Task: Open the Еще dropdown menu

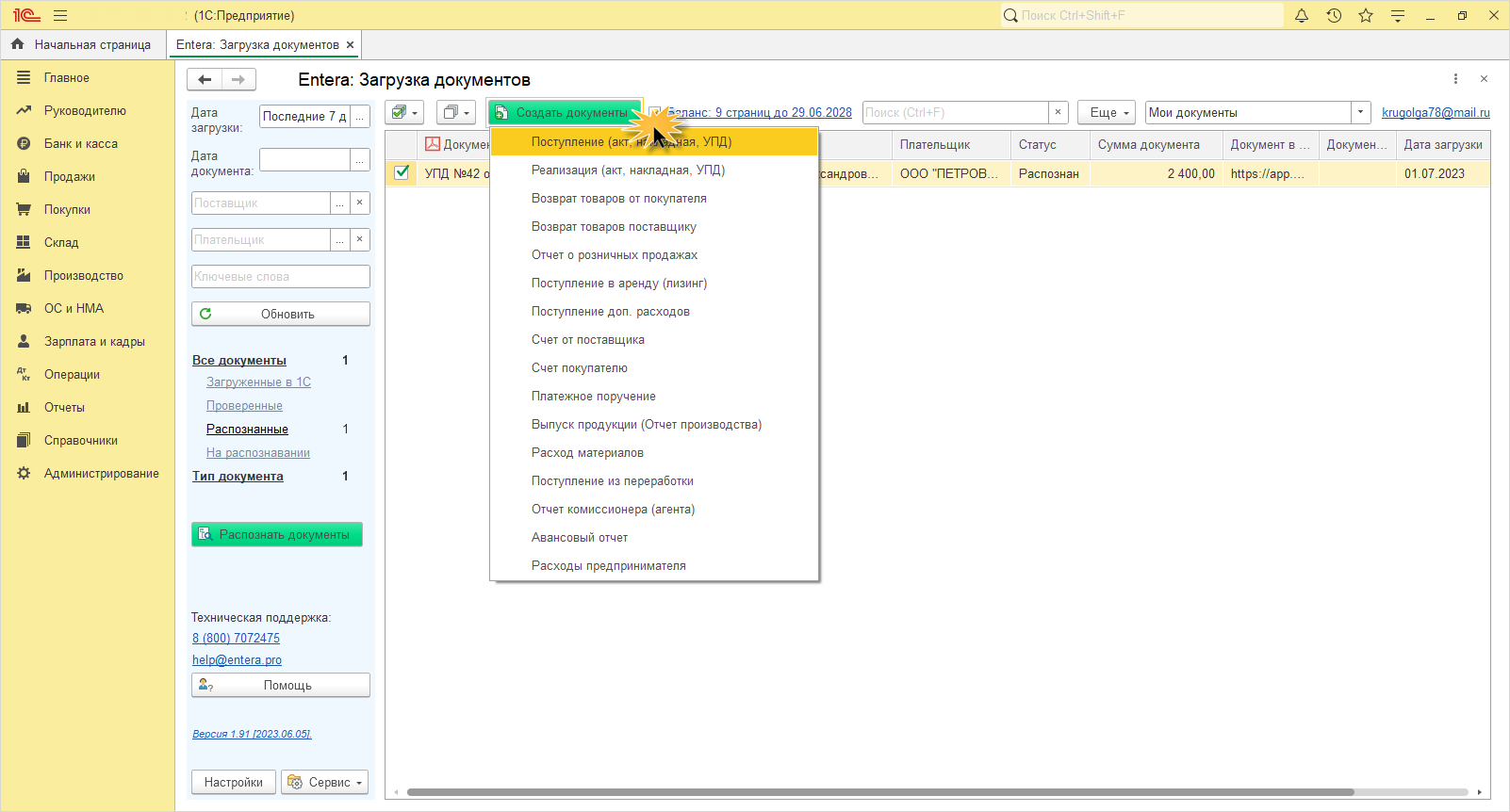Action: coord(1107,112)
